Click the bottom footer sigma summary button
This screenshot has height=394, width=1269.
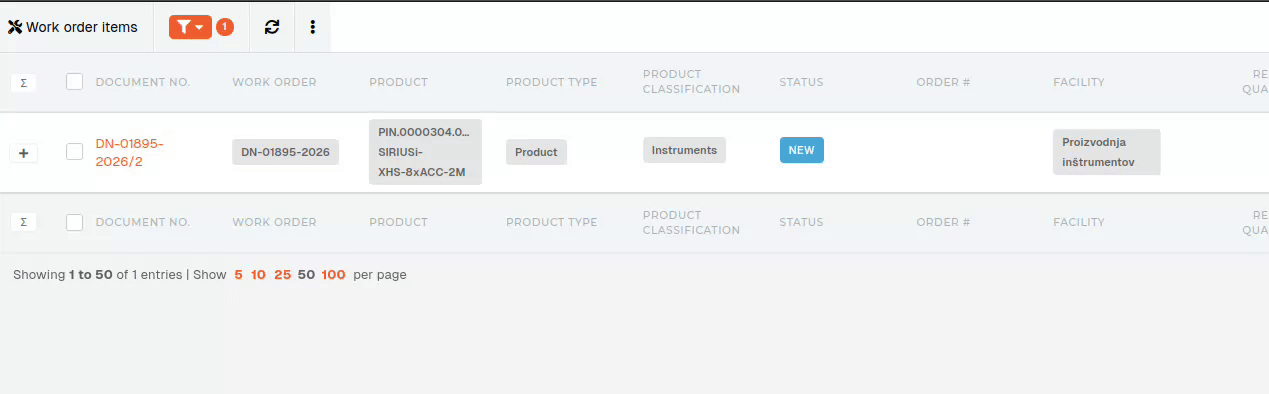click(x=24, y=222)
